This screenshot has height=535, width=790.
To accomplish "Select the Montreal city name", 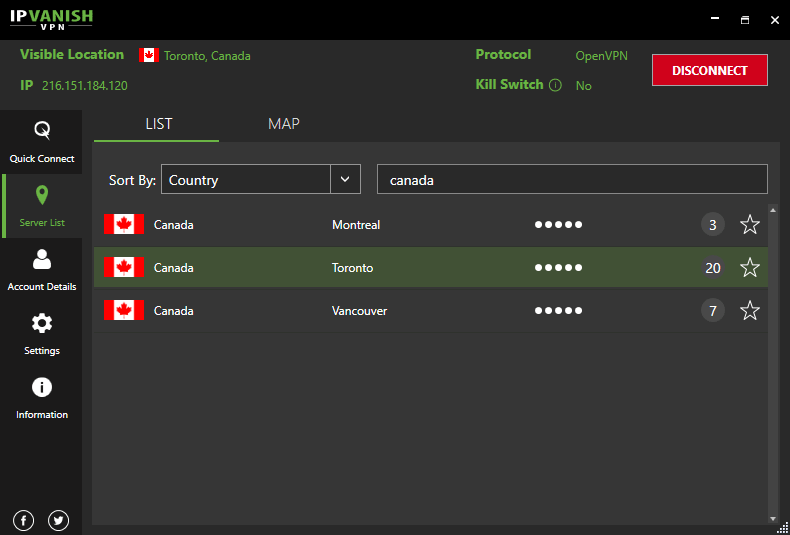I will [356, 225].
